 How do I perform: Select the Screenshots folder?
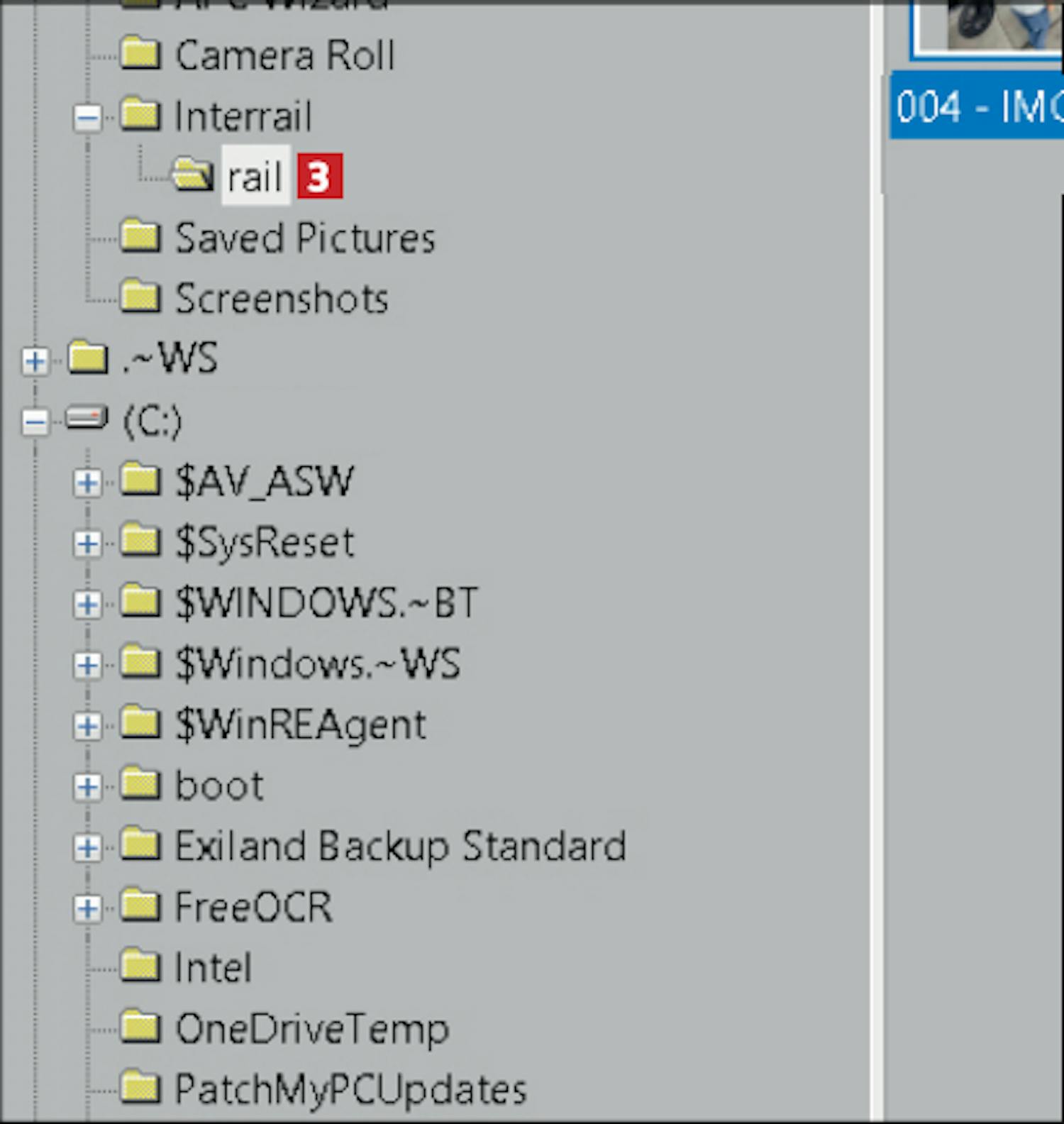[281, 299]
